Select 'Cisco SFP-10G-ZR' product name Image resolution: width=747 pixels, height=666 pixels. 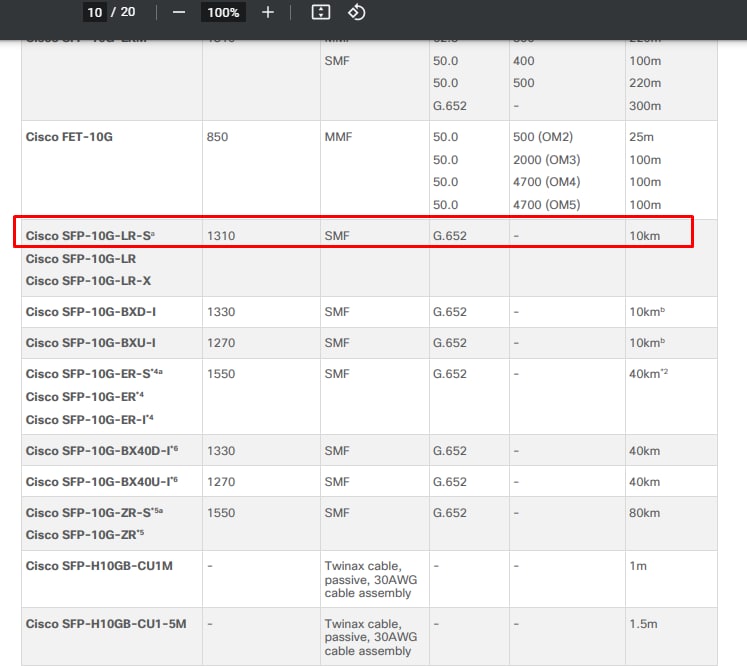point(81,535)
